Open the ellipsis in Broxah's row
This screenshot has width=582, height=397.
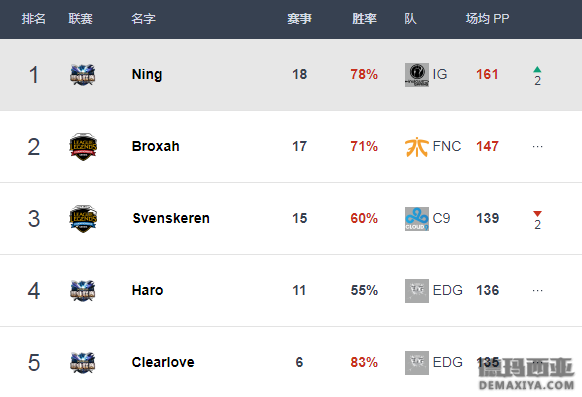[x=537, y=147]
